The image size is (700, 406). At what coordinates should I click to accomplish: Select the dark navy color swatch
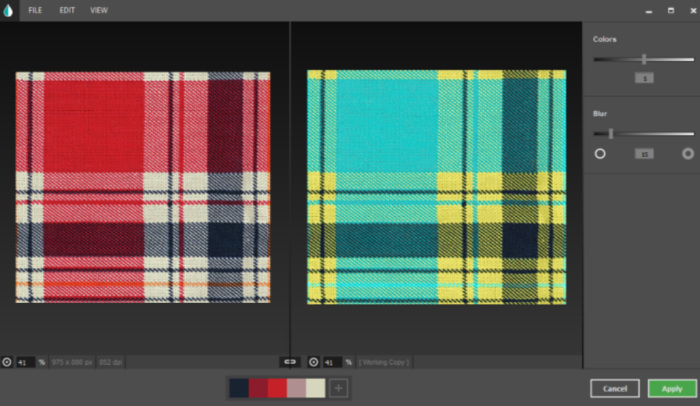tap(239, 388)
